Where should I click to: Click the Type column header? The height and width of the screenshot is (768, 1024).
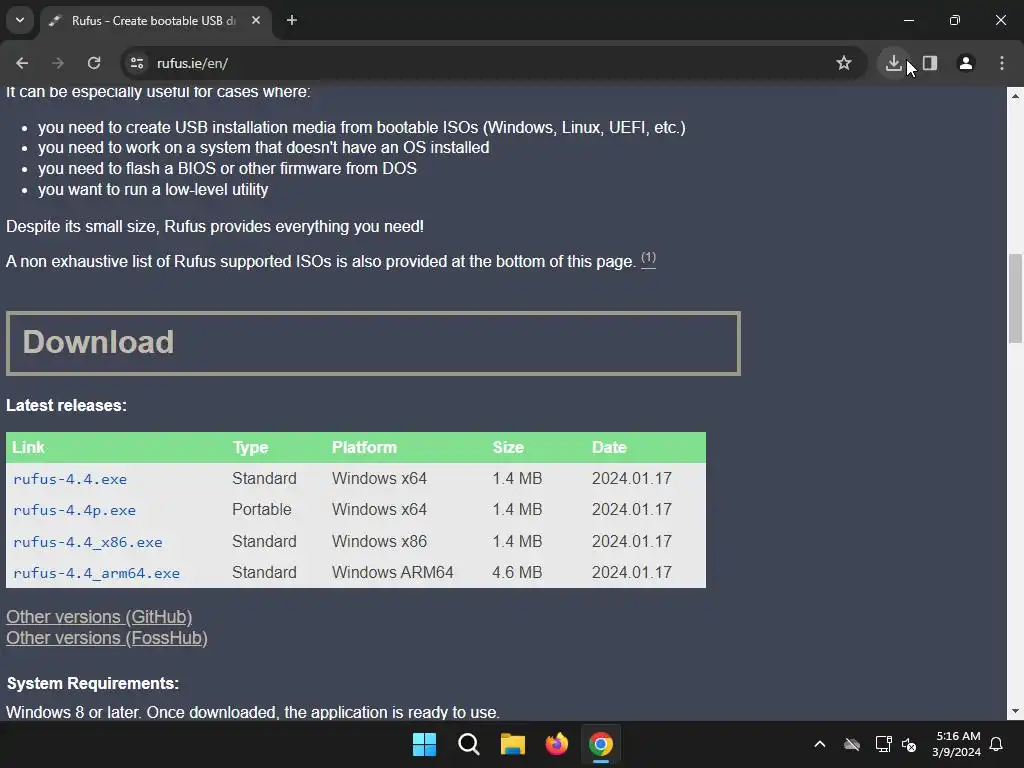tap(250, 447)
